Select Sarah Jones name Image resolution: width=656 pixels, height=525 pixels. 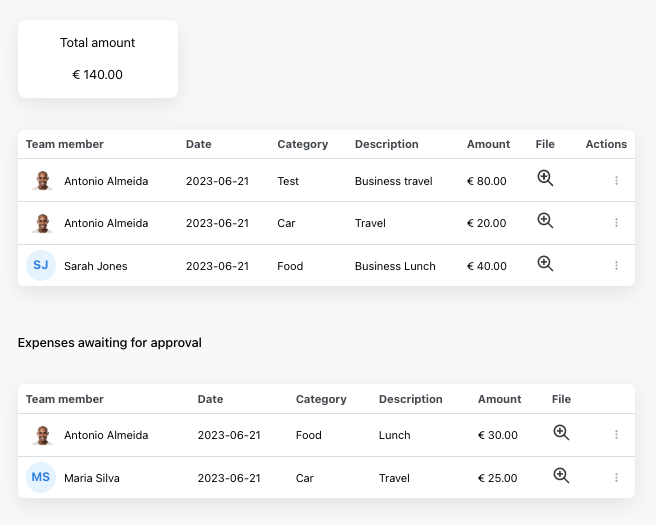tap(95, 266)
